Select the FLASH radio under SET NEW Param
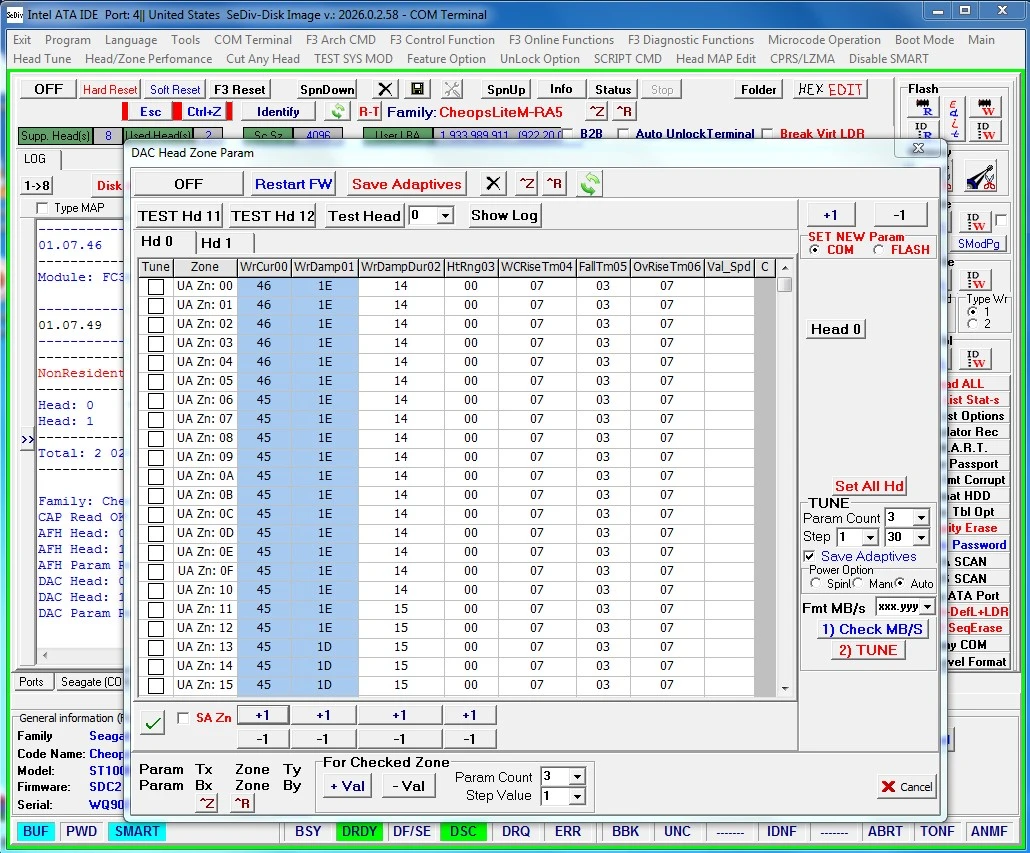Image resolution: width=1030 pixels, height=853 pixels. (878, 250)
